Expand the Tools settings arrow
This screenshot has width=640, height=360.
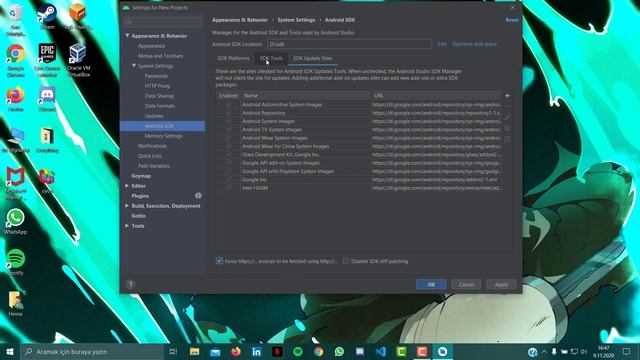[x=127, y=226]
